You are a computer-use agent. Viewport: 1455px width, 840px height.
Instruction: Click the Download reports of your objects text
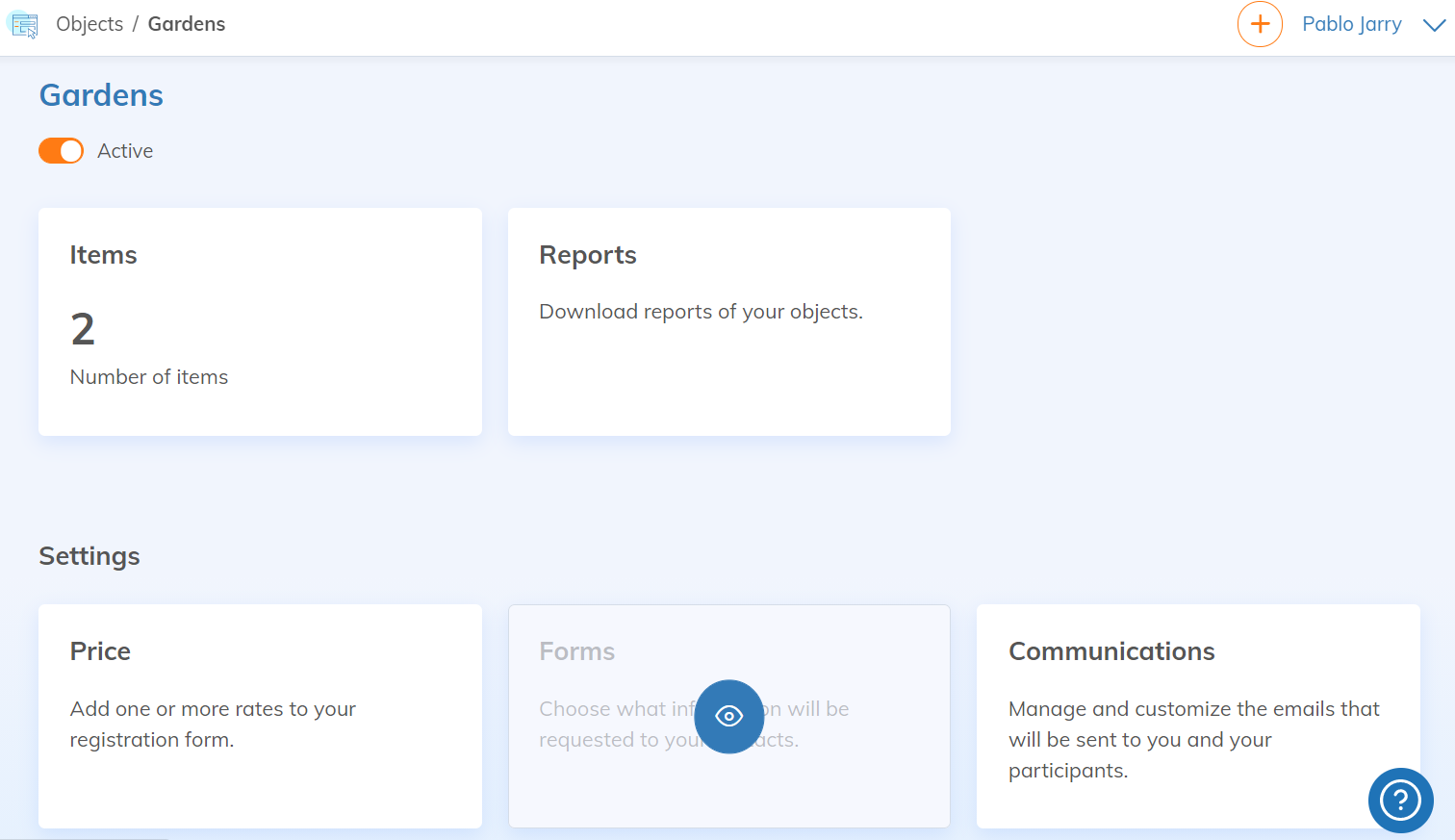(701, 312)
